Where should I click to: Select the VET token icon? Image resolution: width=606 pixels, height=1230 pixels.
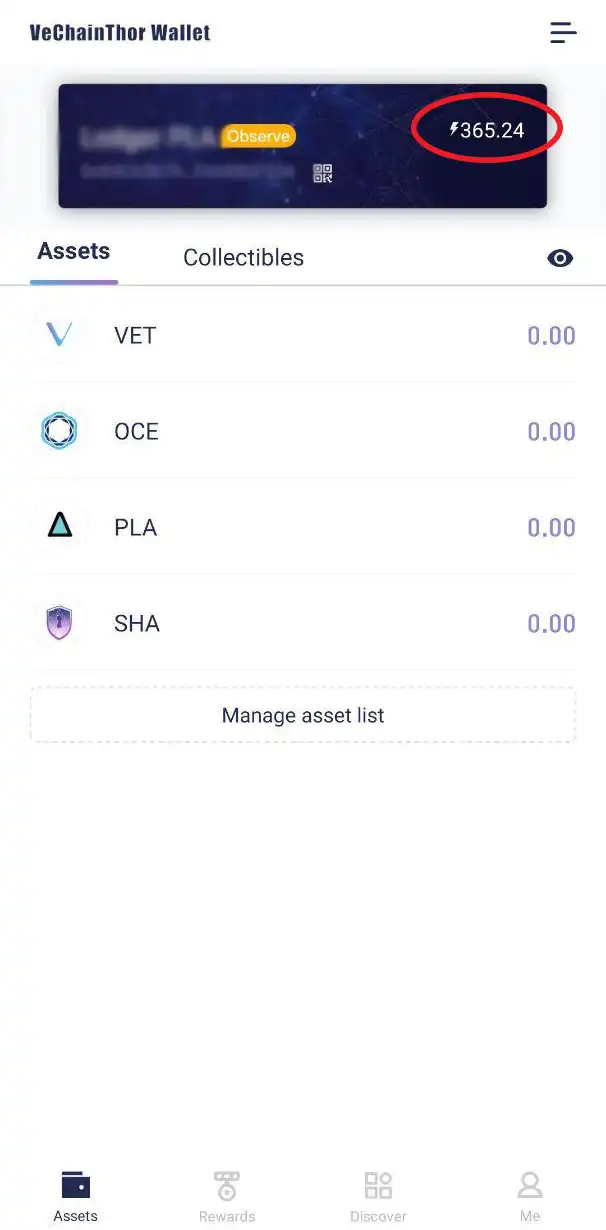pos(58,335)
